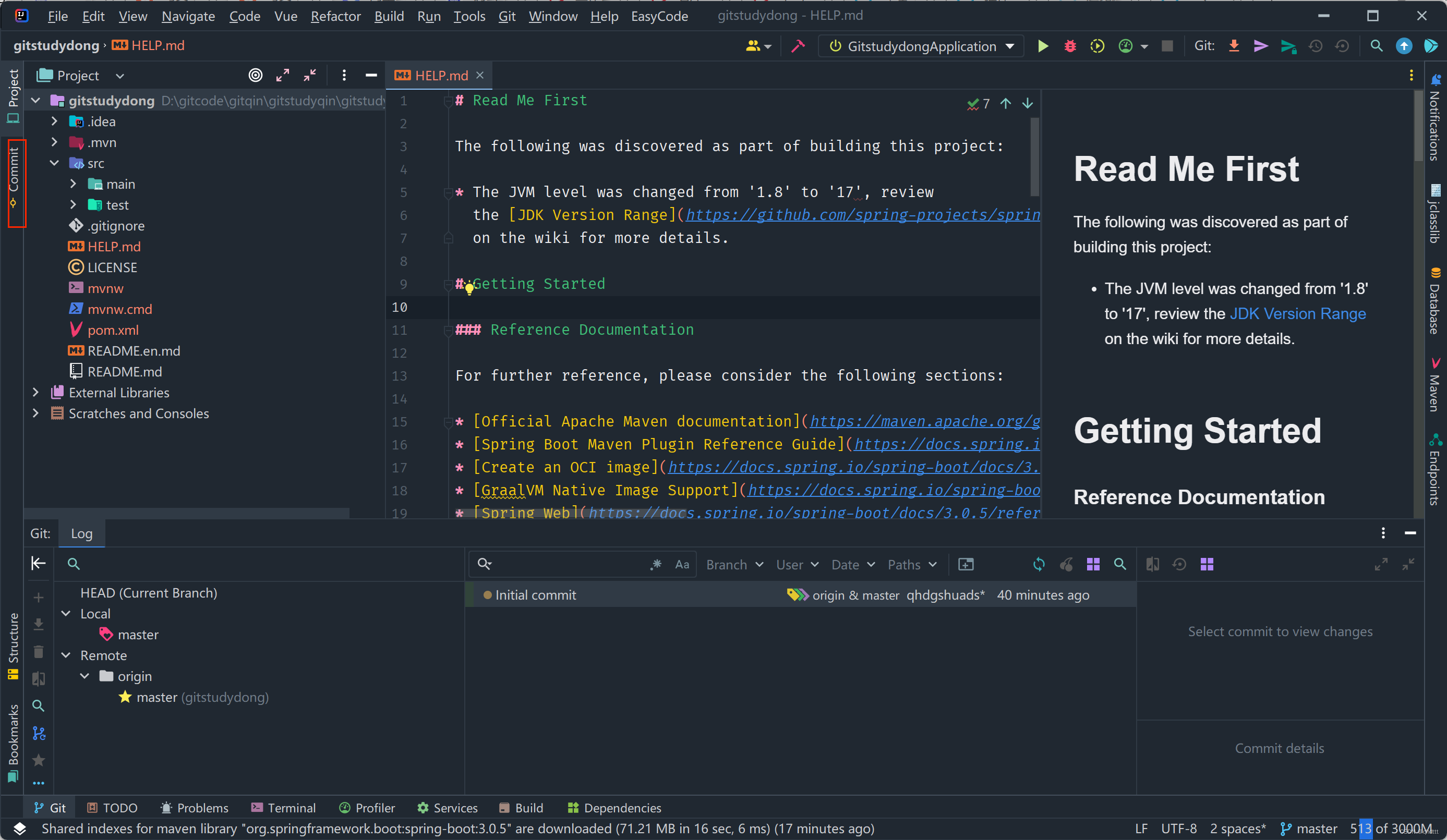1447x840 pixels.
Task: Open the Git menu
Action: [x=507, y=16]
